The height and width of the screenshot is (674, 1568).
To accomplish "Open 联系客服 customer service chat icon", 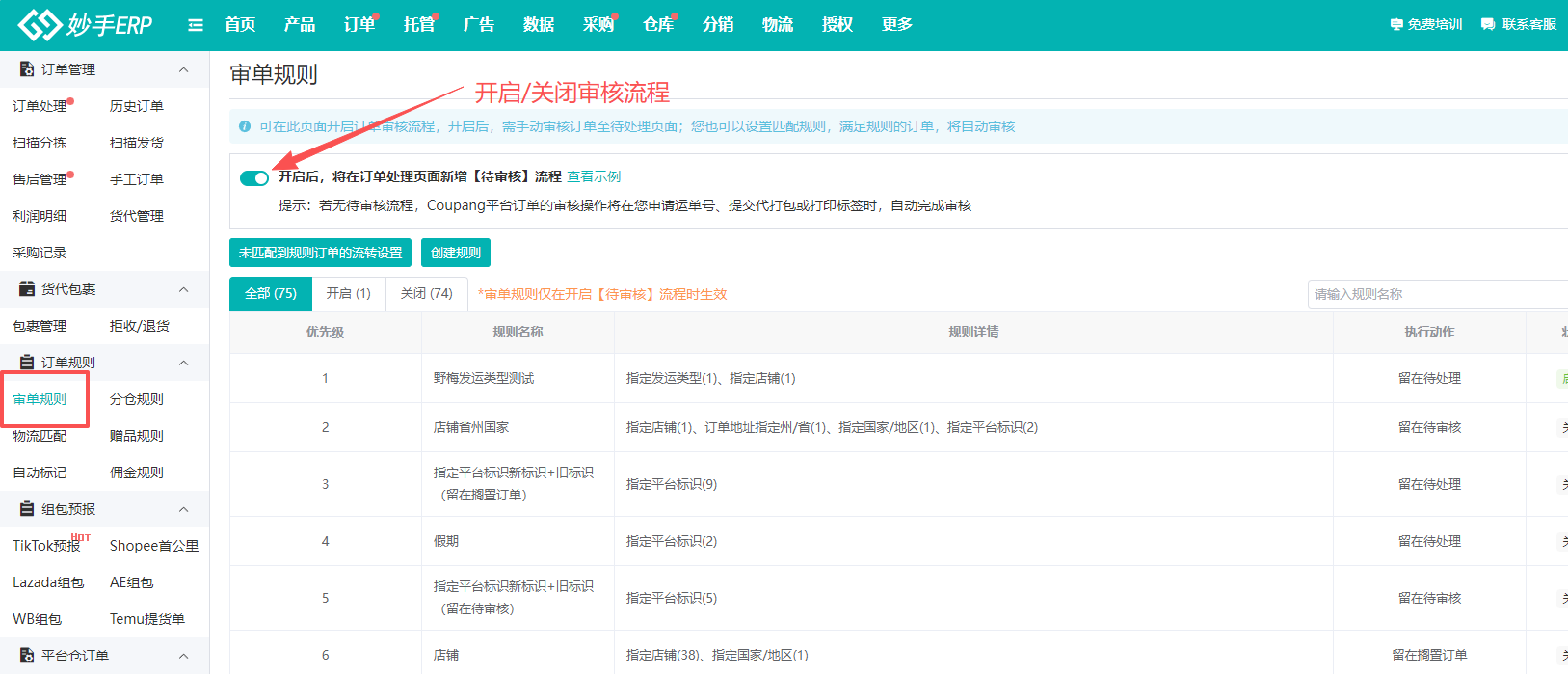I will pyautogui.click(x=1488, y=25).
